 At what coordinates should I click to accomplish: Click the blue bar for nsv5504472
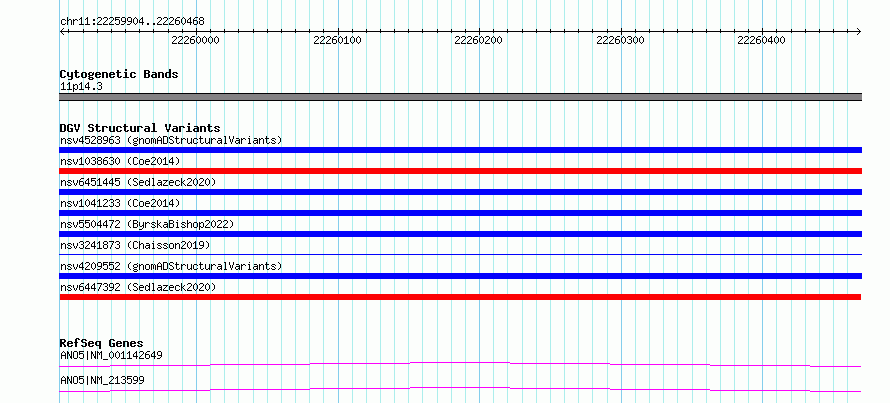(461, 234)
